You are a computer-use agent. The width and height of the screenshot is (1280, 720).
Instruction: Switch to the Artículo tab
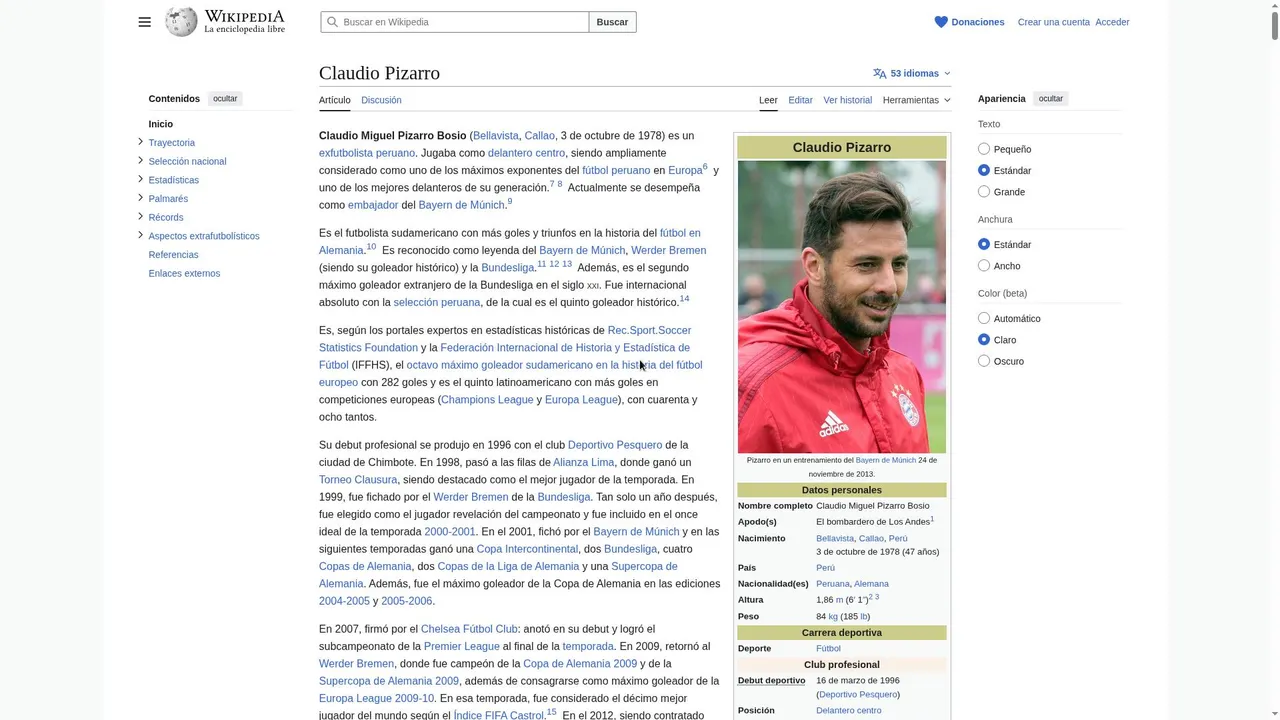334,100
